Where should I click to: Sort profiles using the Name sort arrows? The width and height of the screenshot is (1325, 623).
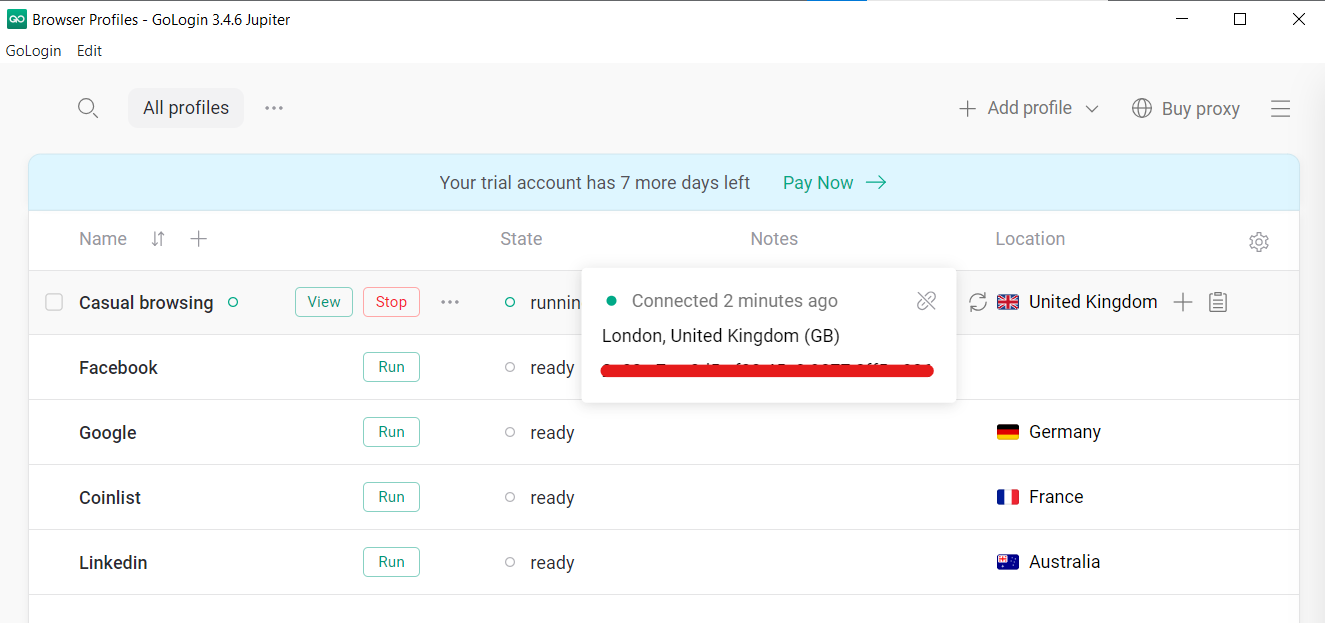pos(158,239)
